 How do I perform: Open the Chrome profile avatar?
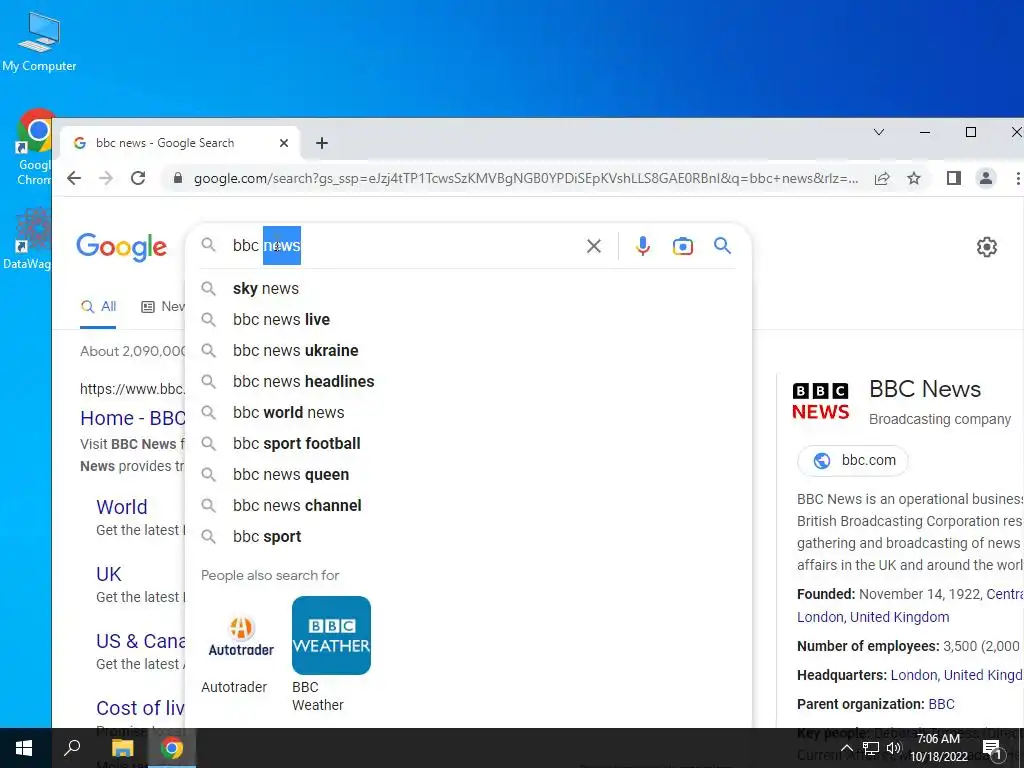pos(985,178)
